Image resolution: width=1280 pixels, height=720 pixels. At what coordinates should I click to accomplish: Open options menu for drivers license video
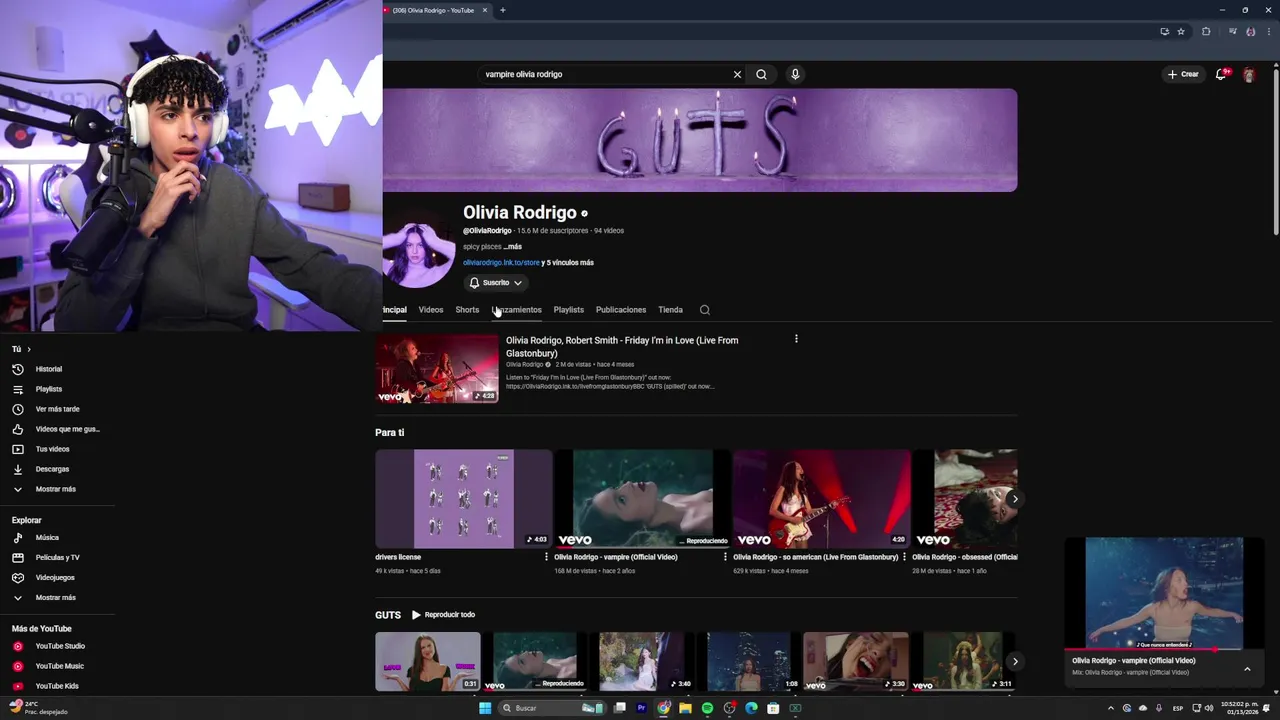coord(546,557)
